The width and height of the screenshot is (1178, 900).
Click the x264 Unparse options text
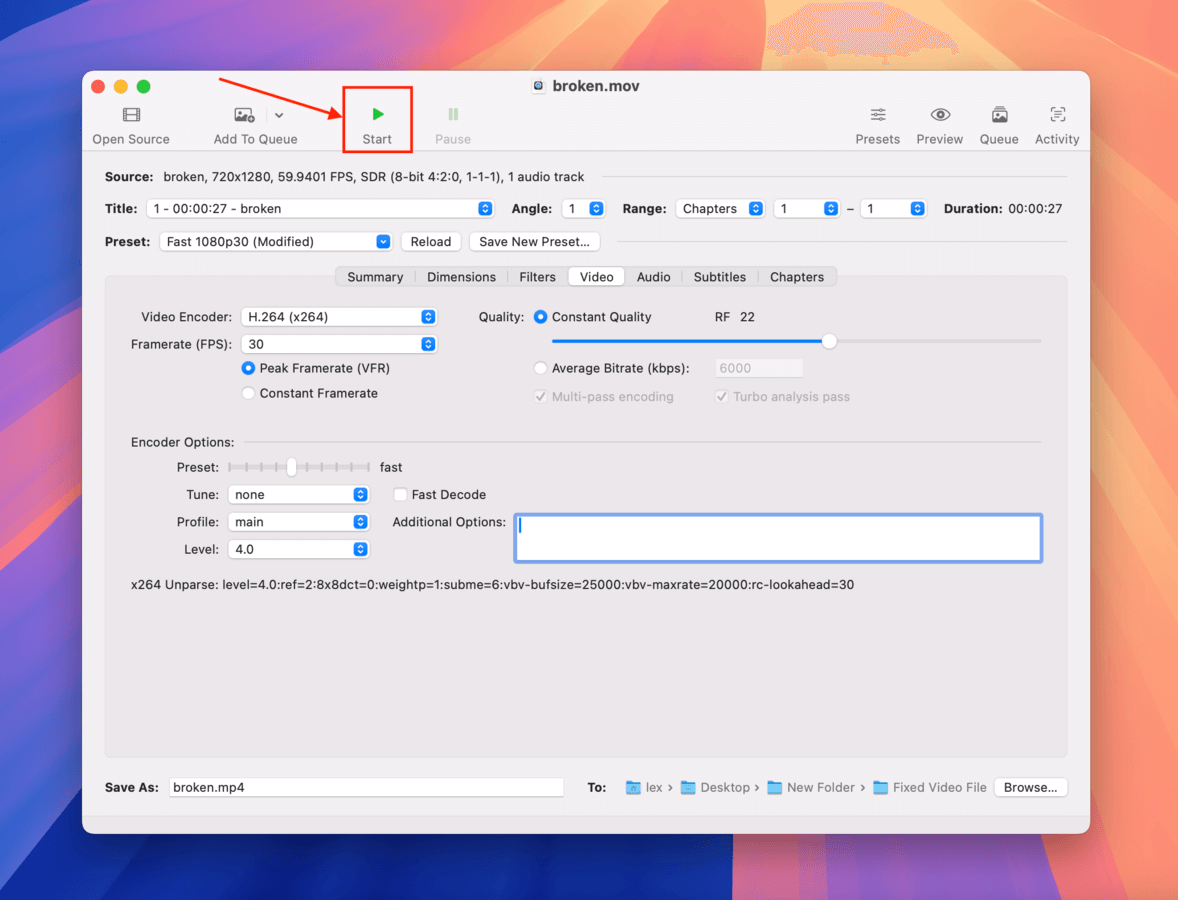(492, 584)
